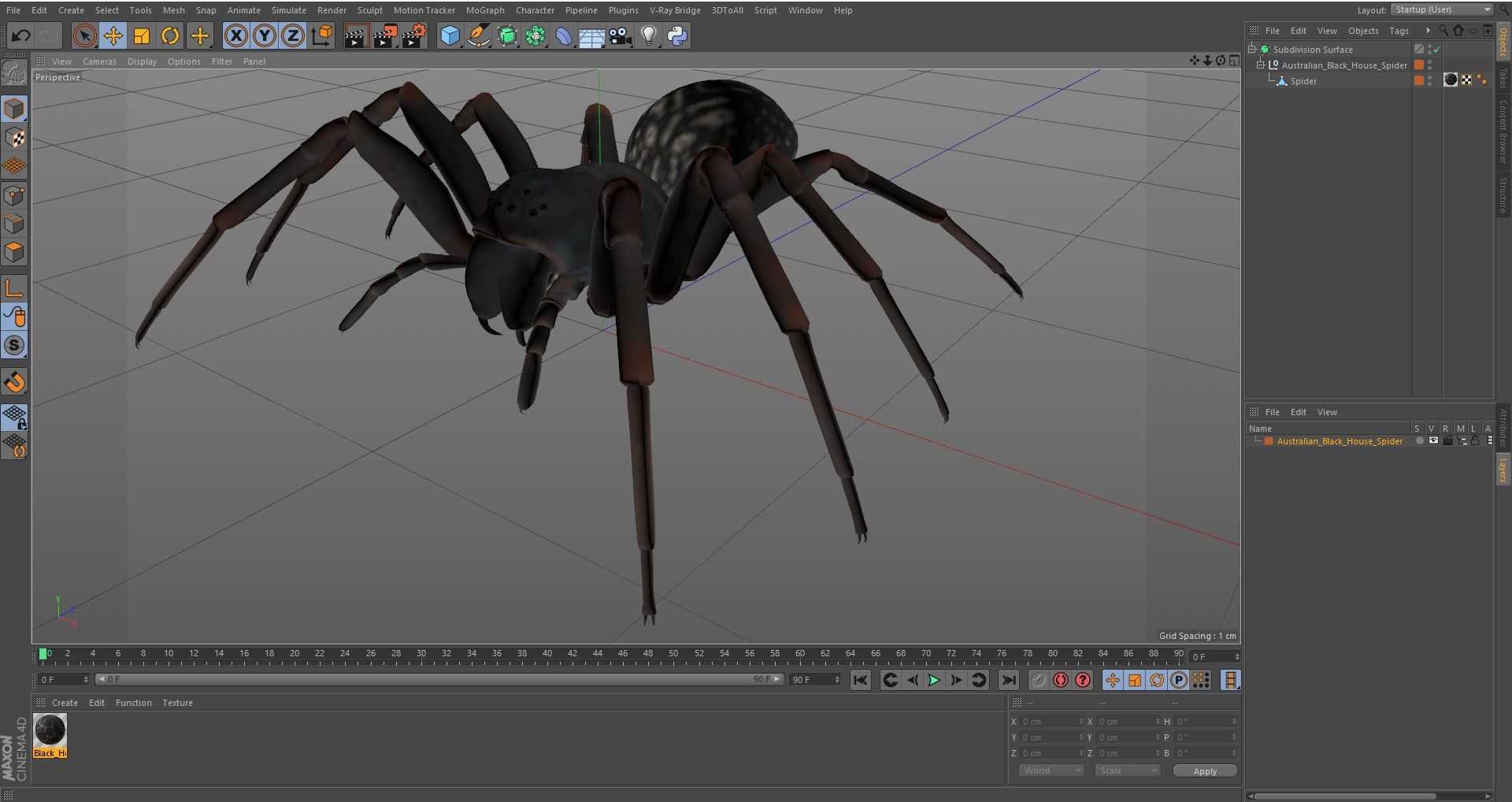Click the end frame 90 F field
Viewport: 1512px width, 802px height.
[x=816, y=679]
